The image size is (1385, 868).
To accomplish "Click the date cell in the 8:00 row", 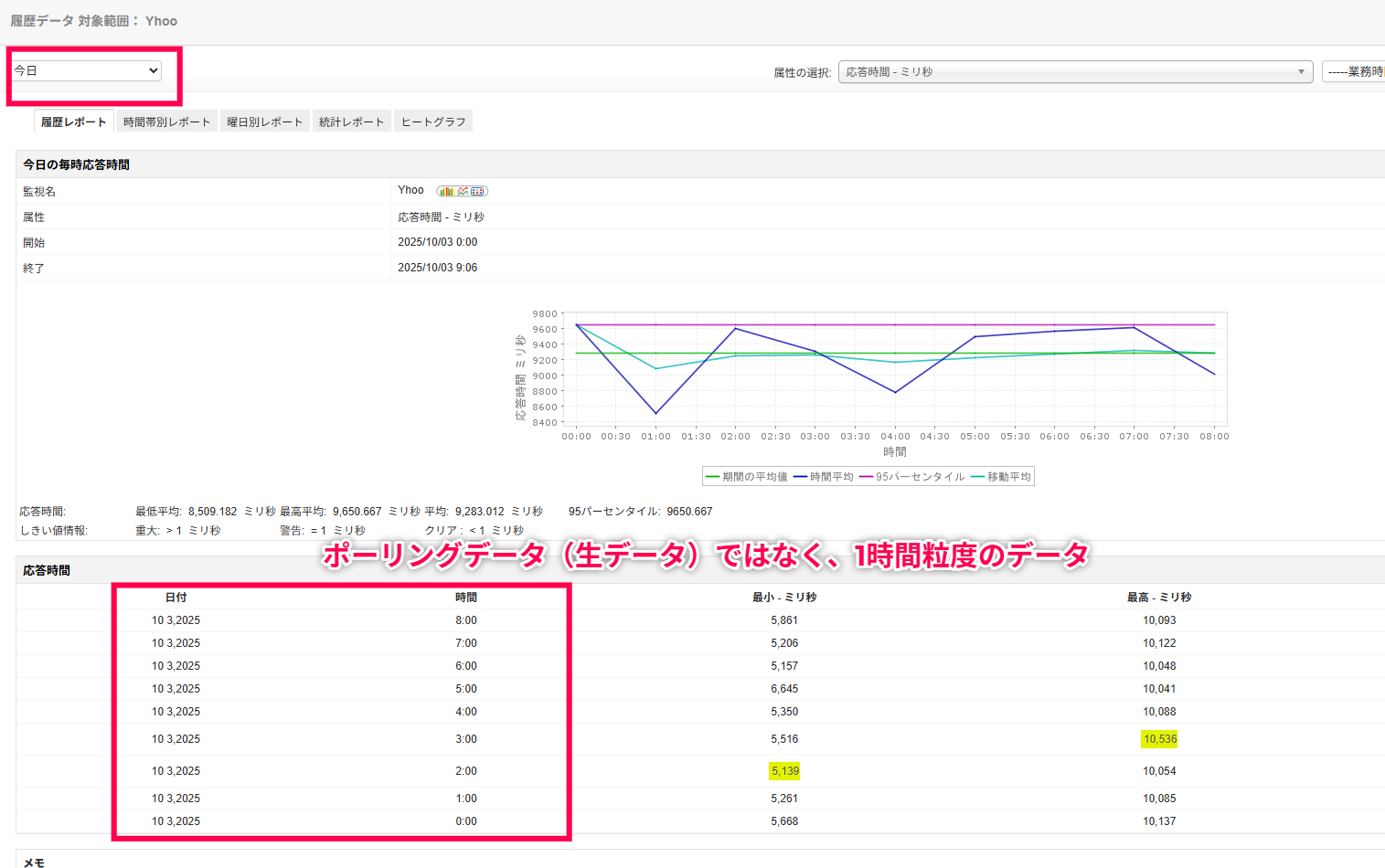I will [176, 620].
